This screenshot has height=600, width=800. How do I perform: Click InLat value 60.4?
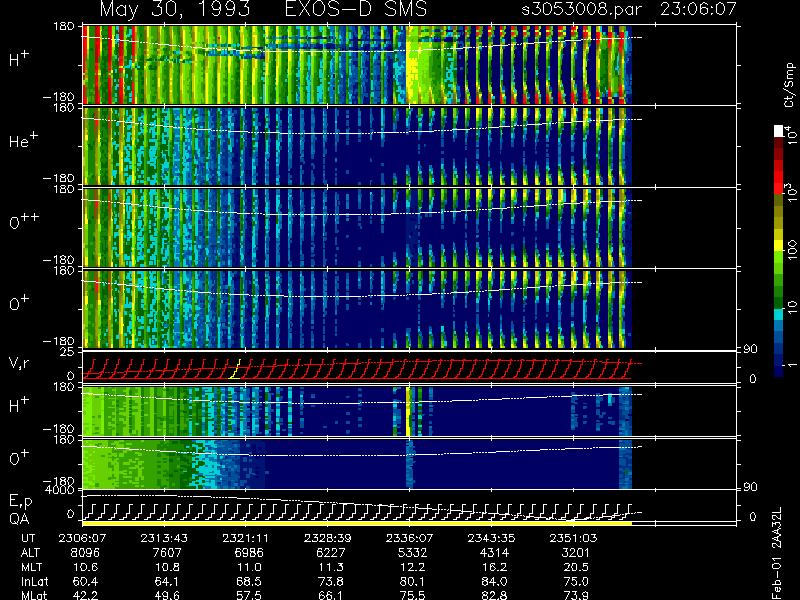pyautogui.click(x=85, y=582)
